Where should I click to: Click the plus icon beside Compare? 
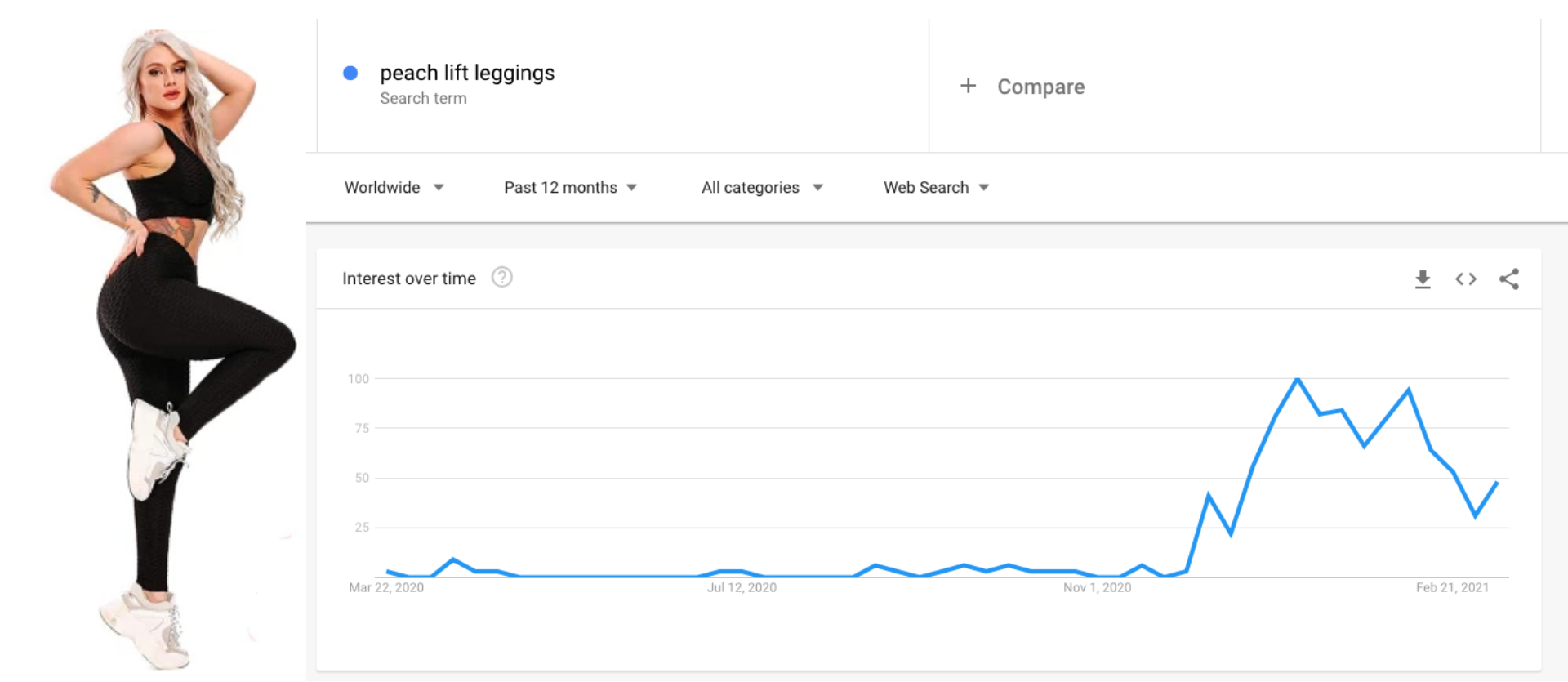[x=968, y=86]
